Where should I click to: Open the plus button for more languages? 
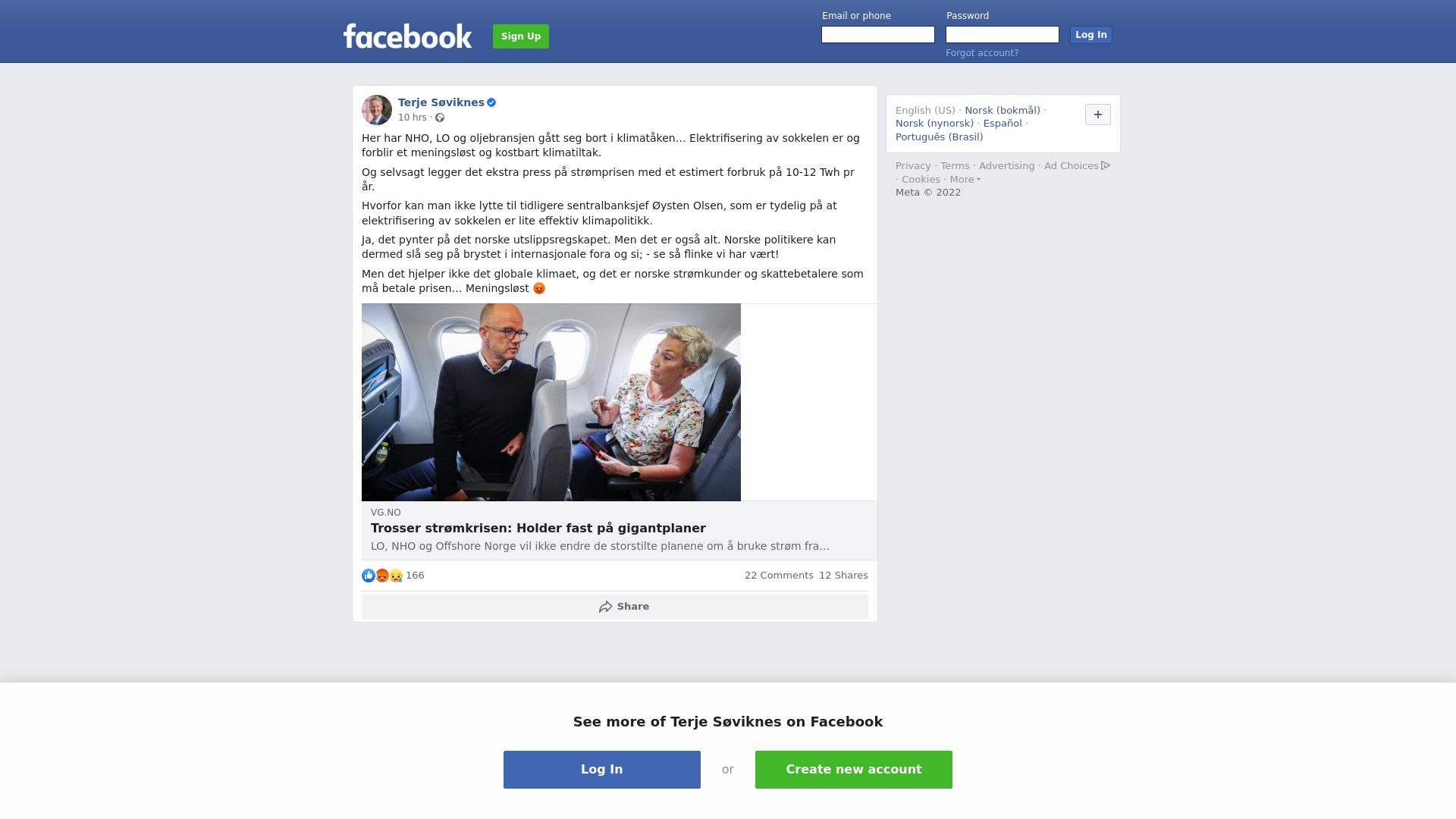1098,115
